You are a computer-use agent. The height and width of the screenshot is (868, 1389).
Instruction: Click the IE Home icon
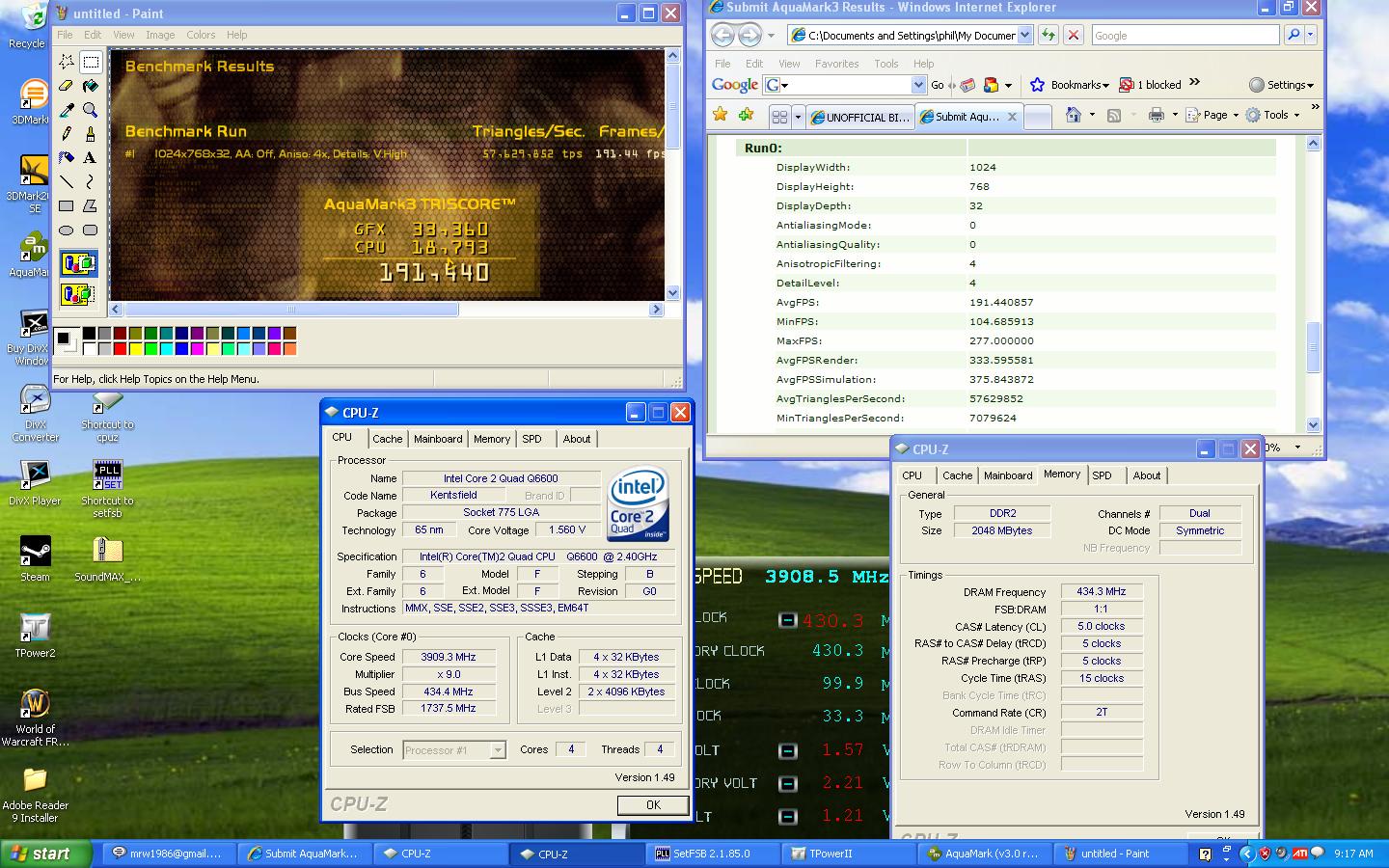coord(1073,115)
